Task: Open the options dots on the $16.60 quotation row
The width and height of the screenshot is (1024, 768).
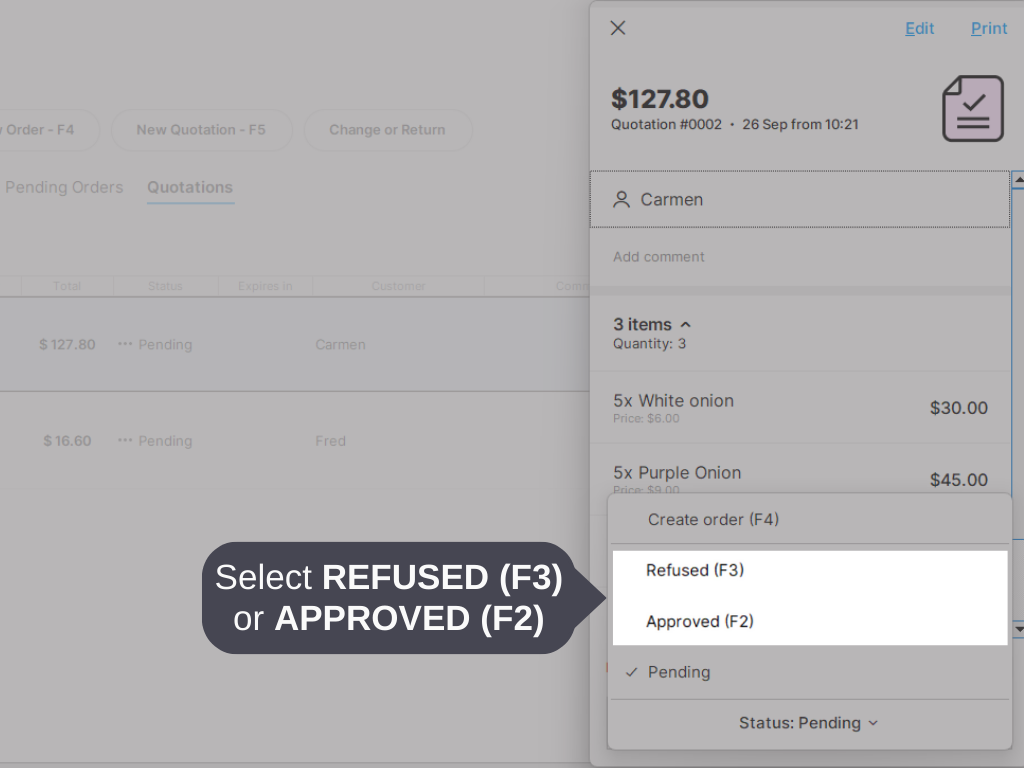Action: 125,441
